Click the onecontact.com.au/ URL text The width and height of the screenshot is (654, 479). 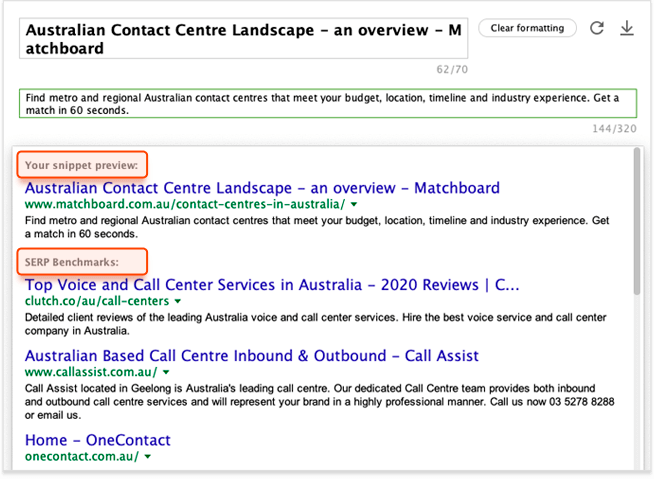(x=82, y=456)
